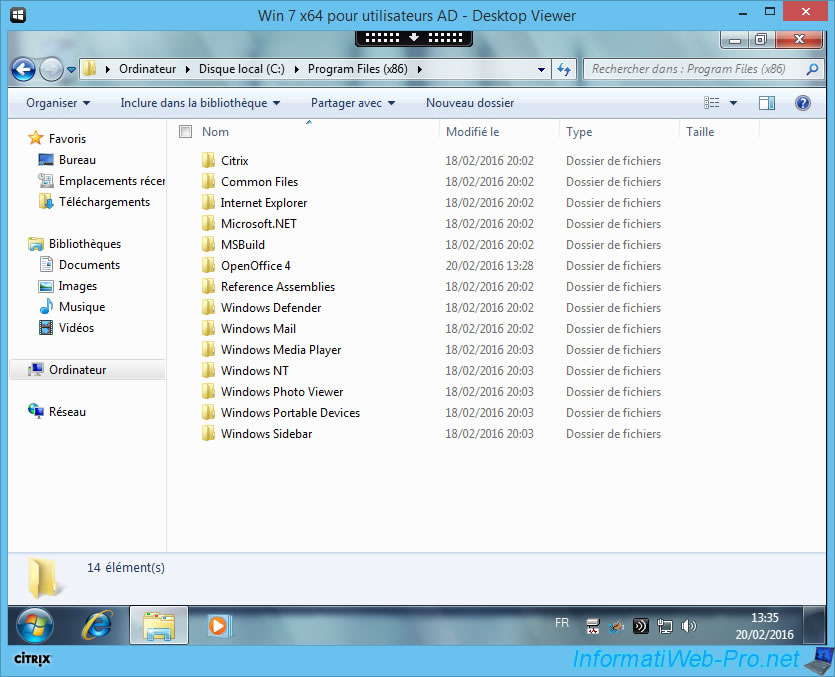Select the OpenOffice 4 folder
835x677 pixels.
pyautogui.click(x=256, y=266)
